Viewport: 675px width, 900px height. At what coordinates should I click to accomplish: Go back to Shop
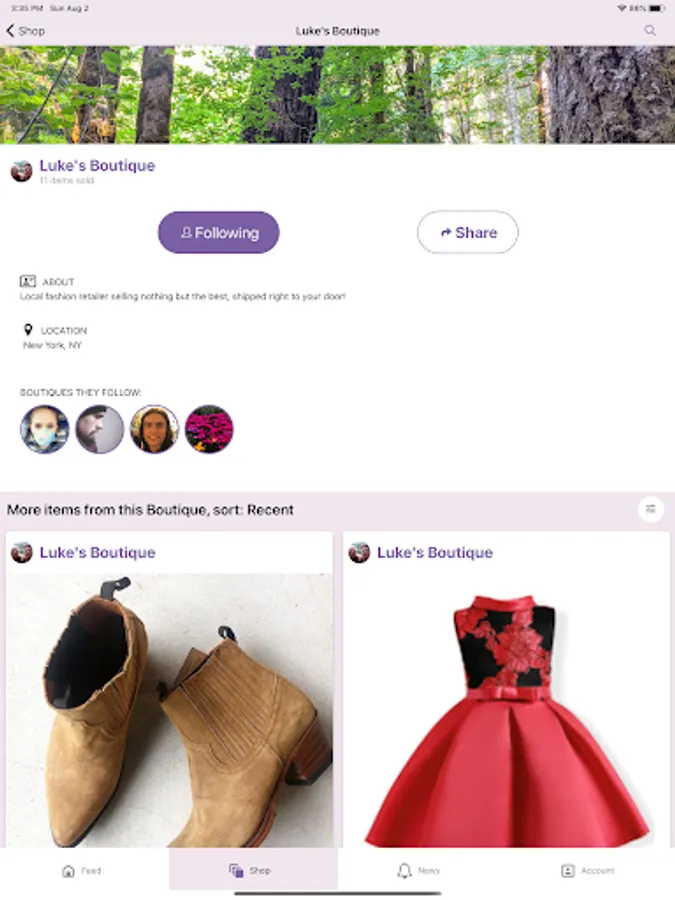click(x=25, y=31)
